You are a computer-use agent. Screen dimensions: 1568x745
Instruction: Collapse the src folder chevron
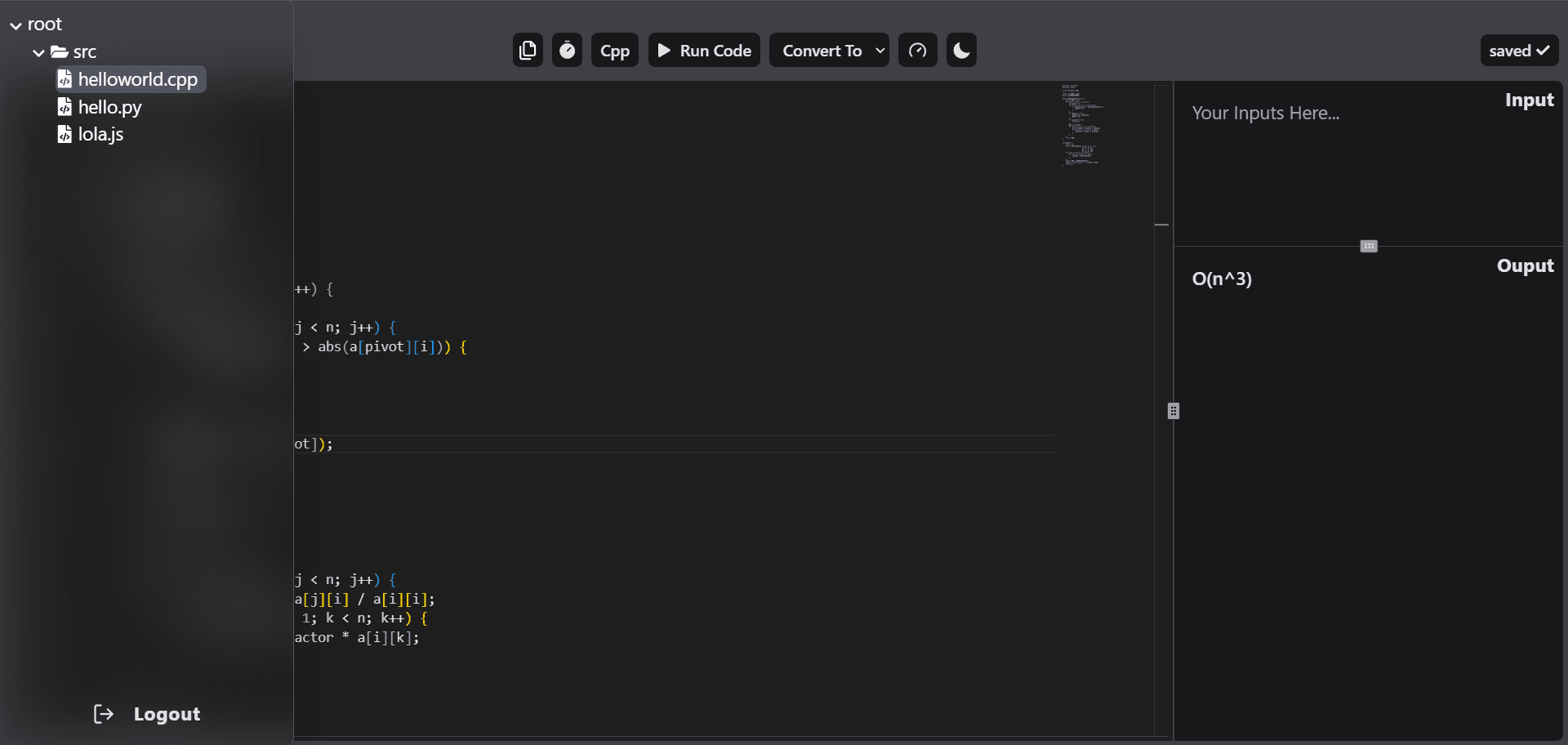point(38,52)
